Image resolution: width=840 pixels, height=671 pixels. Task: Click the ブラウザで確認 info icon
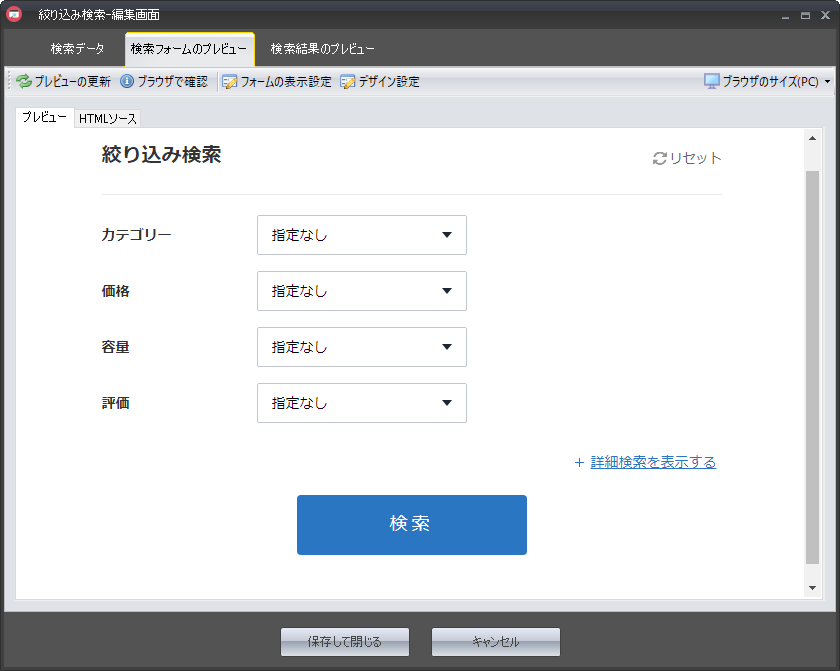click(127, 82)
